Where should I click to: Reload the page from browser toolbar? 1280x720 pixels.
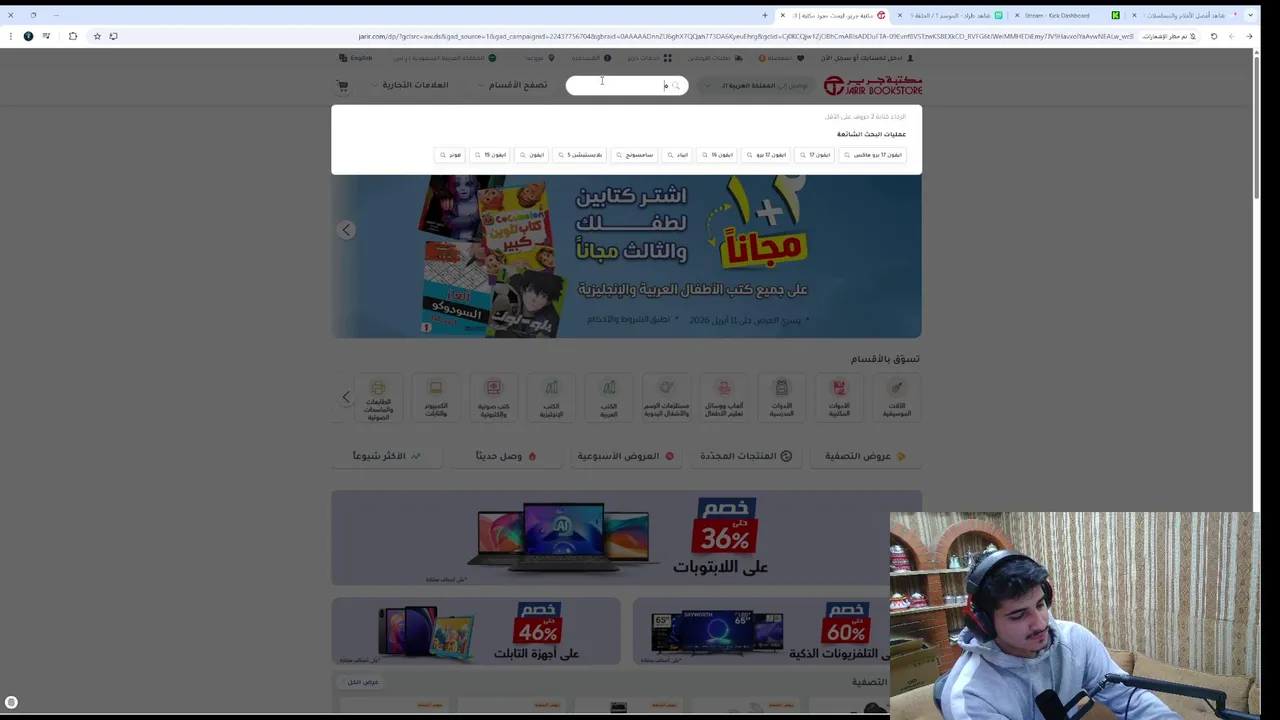1214,36
